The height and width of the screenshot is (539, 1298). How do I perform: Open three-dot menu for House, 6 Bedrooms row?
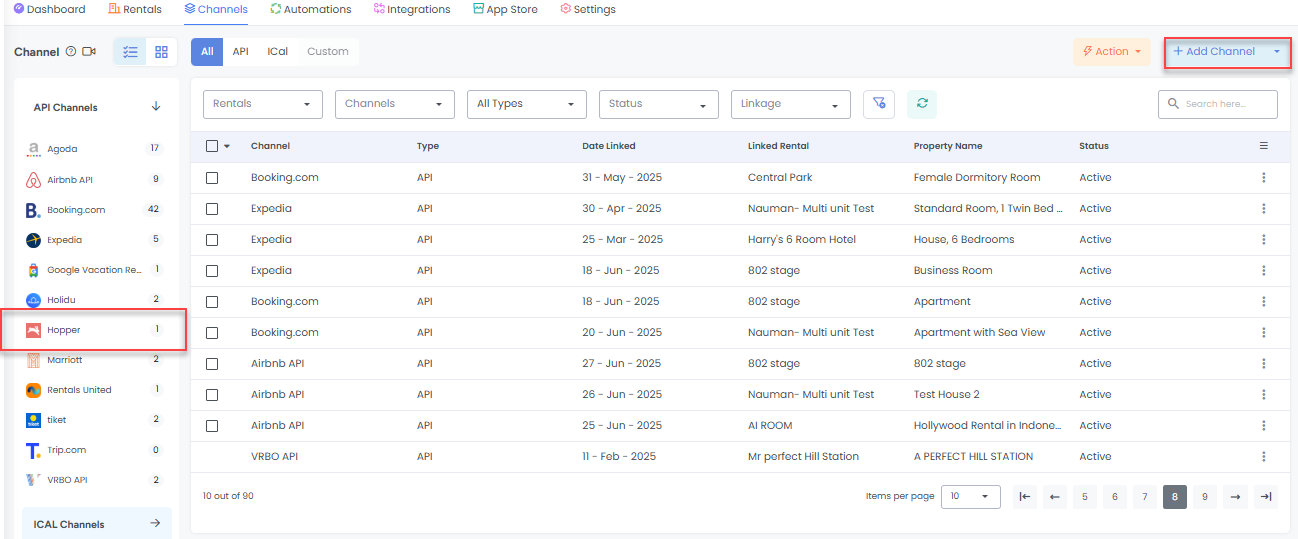pos(1264,240)
